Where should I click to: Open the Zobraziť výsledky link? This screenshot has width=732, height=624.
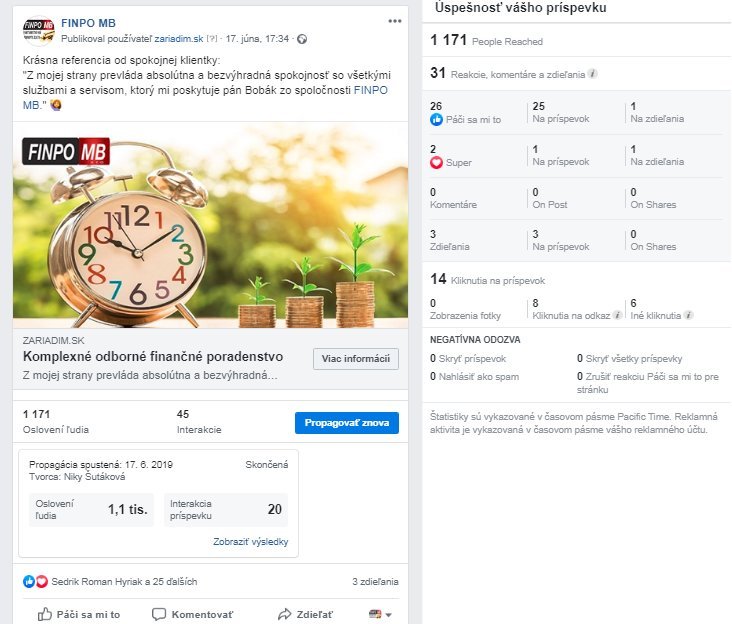[x=250, y=542]
